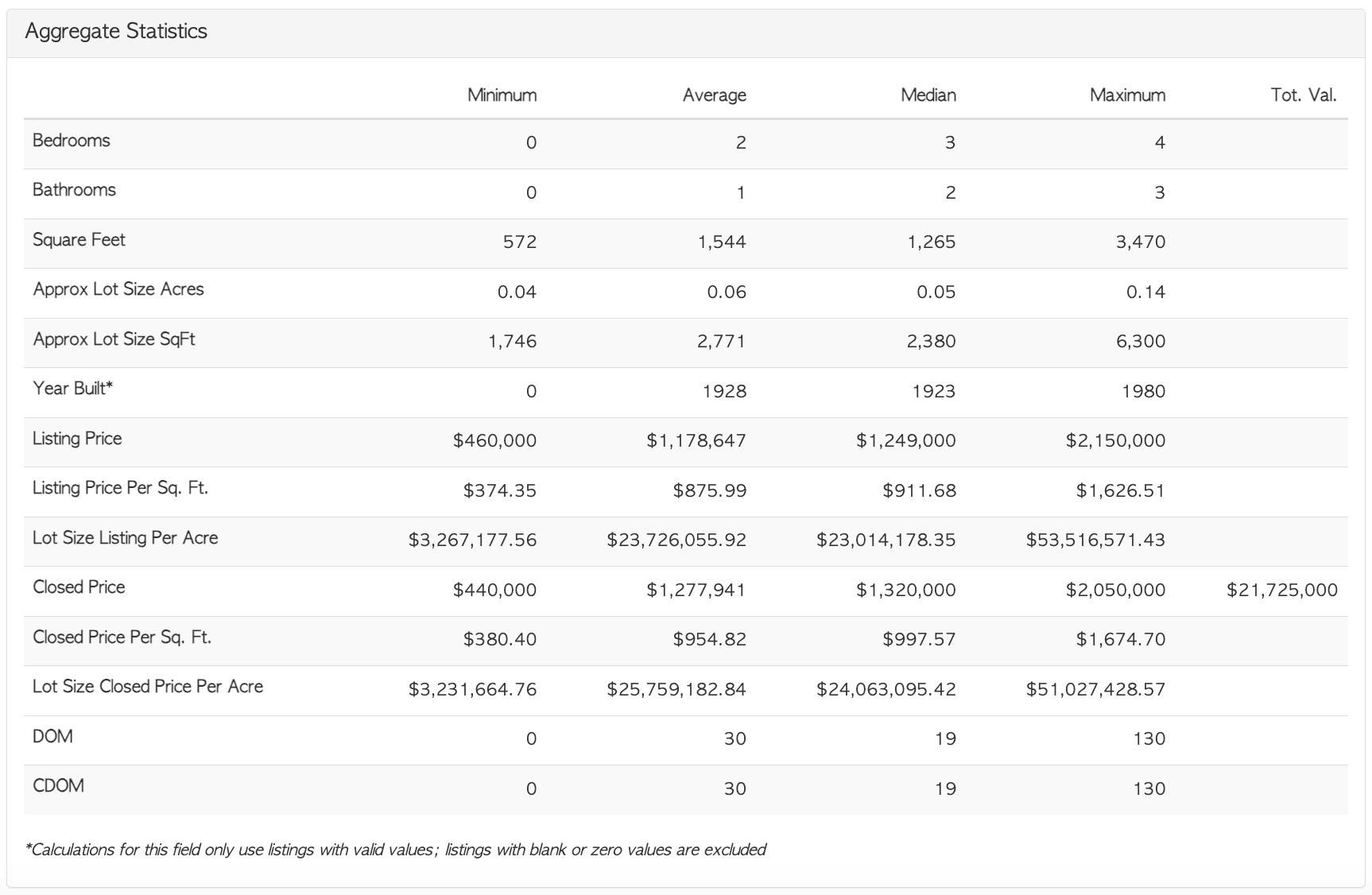Select minimum closed price $440,000
The height and width of the screenshot is (895, 1372).
(494, 590)
